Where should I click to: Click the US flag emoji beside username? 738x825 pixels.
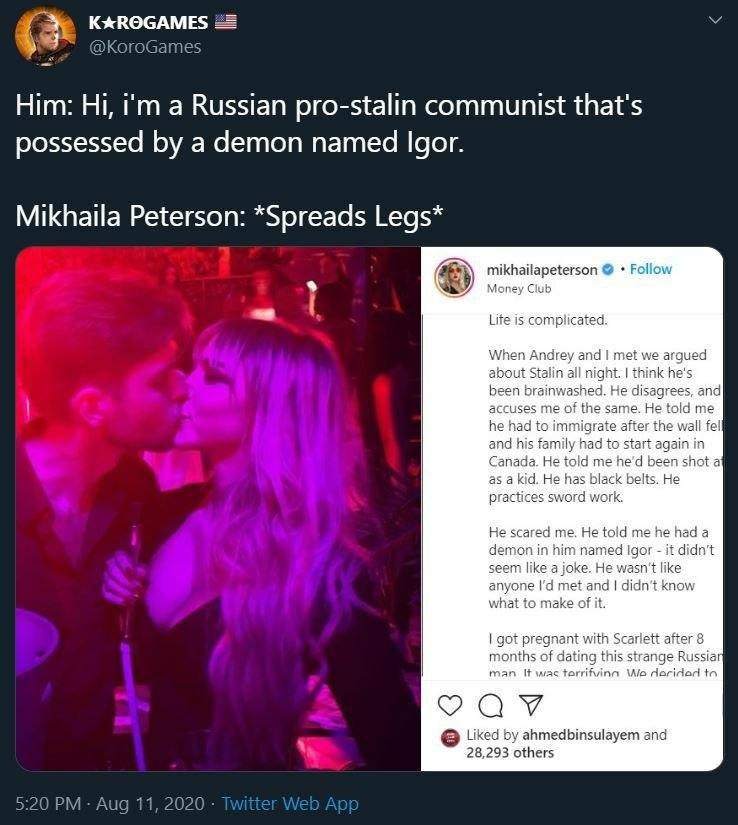pos(226,22)
